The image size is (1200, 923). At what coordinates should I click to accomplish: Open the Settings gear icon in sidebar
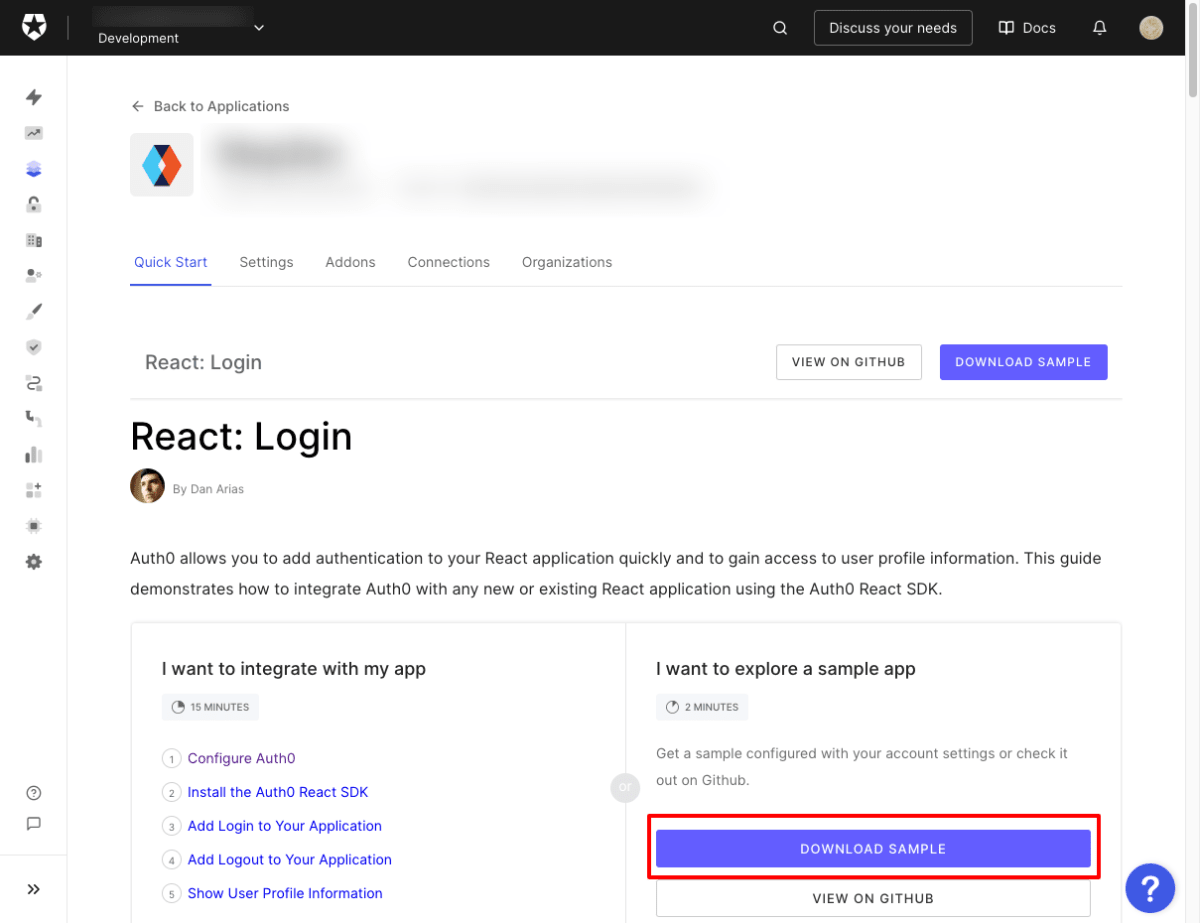[x=34, y=562]
